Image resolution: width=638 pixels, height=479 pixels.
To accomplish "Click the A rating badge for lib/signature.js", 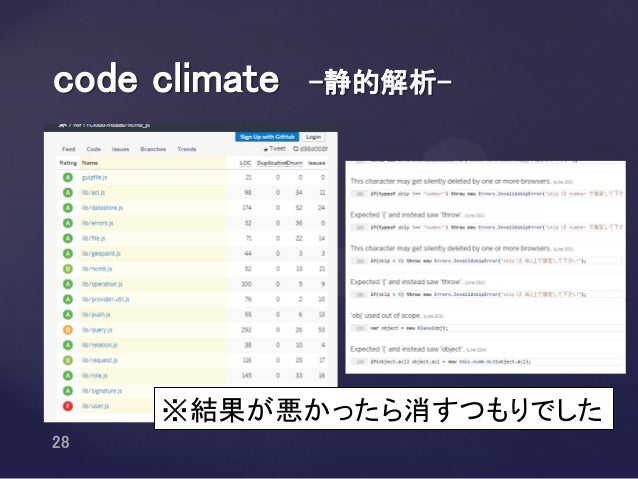I will (68, 391).
